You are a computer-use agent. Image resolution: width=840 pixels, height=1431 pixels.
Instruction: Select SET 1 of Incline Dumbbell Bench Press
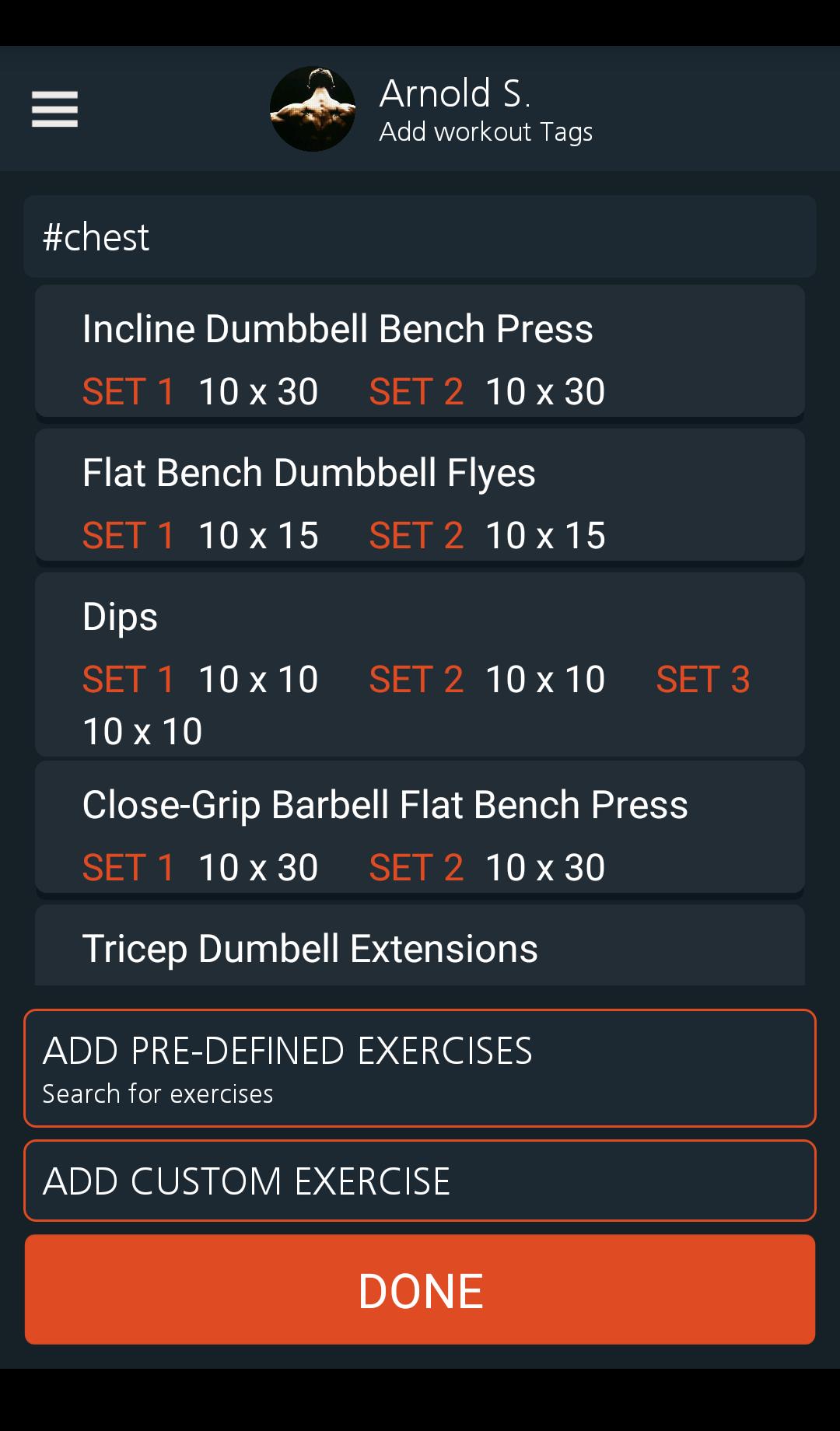(128, 391)
